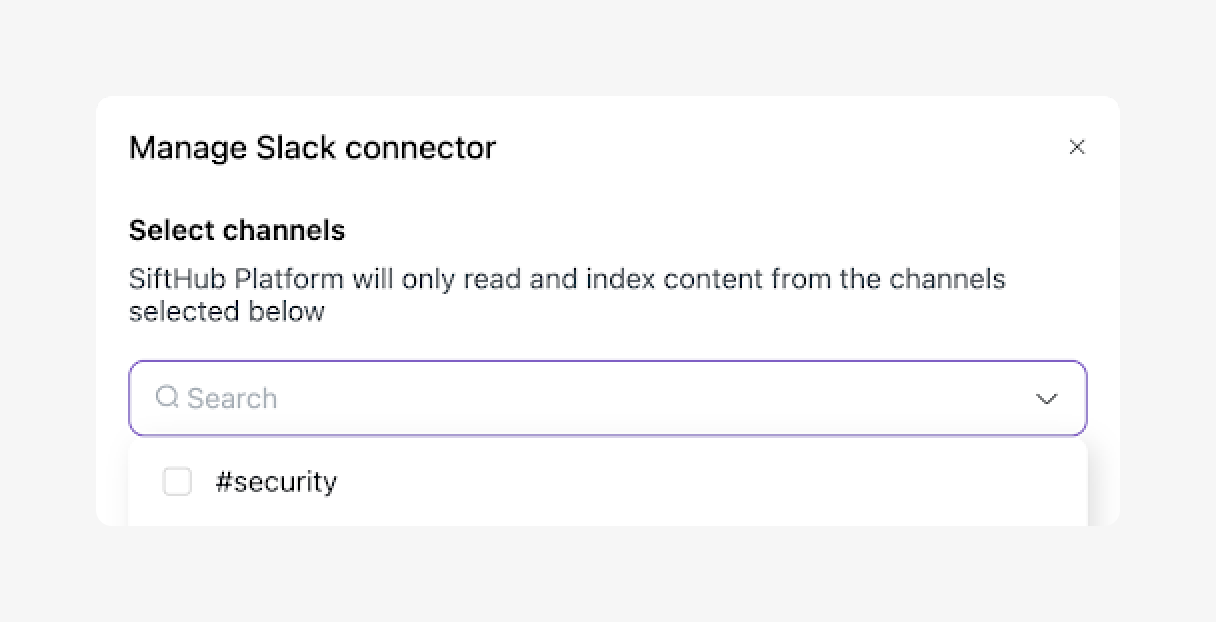Click the "Select channels" heading
This screenshot has height=622, width=1216.
coord(237,230)
